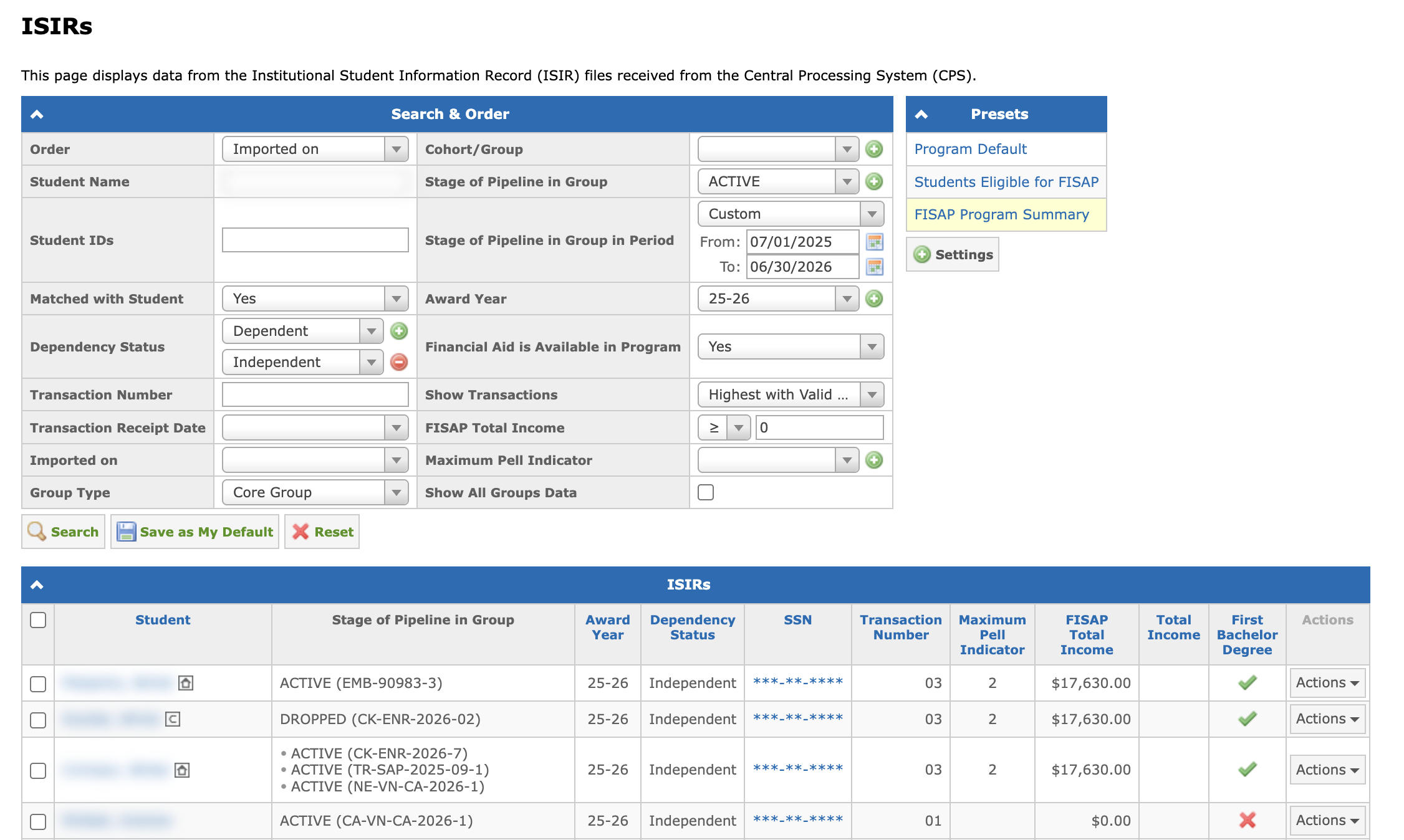Click the plus icon next to Award Year
1404x840 pixels.
(x=874, y=298)
